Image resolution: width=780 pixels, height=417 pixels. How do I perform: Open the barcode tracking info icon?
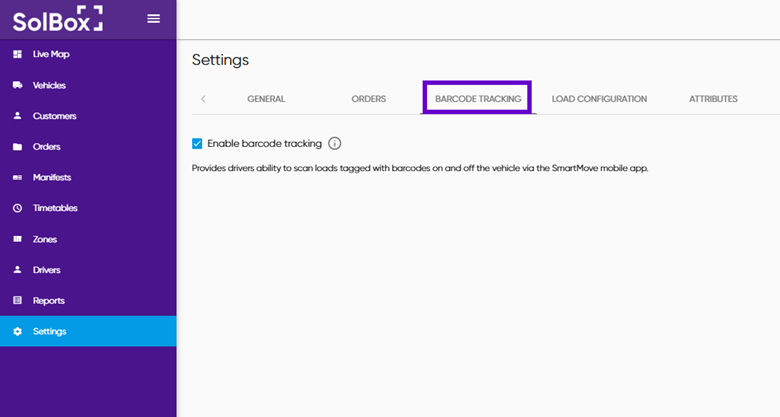(335, 143)
